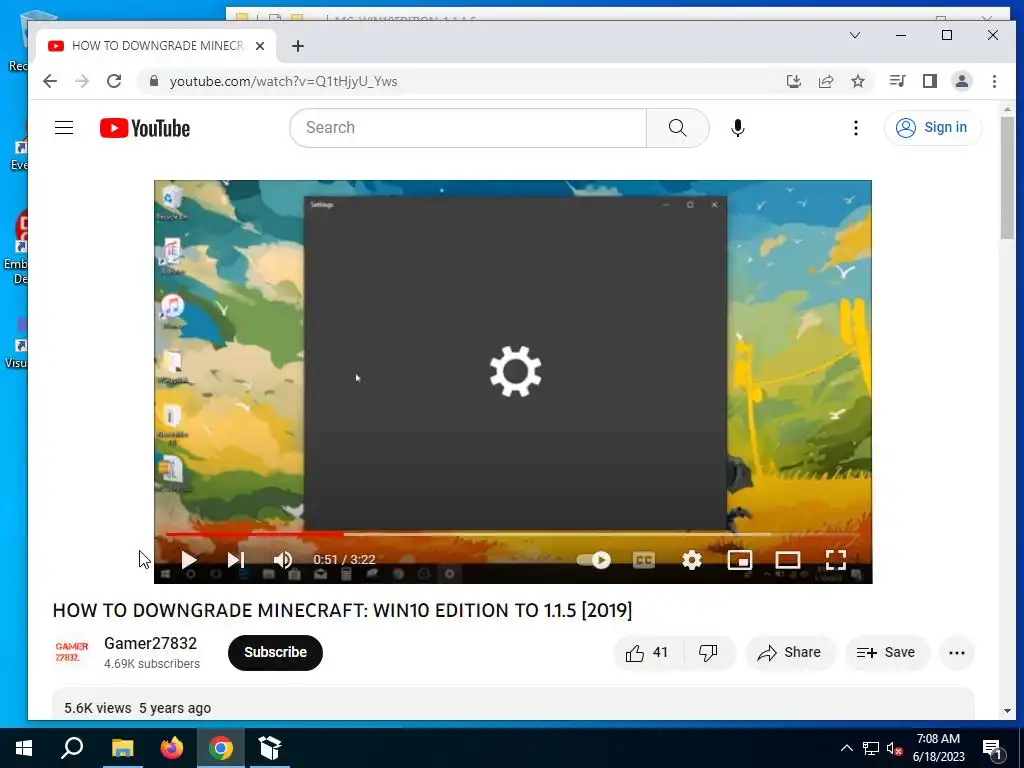Switch to theater mode icon
This screenshot has height=768, width=1024.
[788, 560]
